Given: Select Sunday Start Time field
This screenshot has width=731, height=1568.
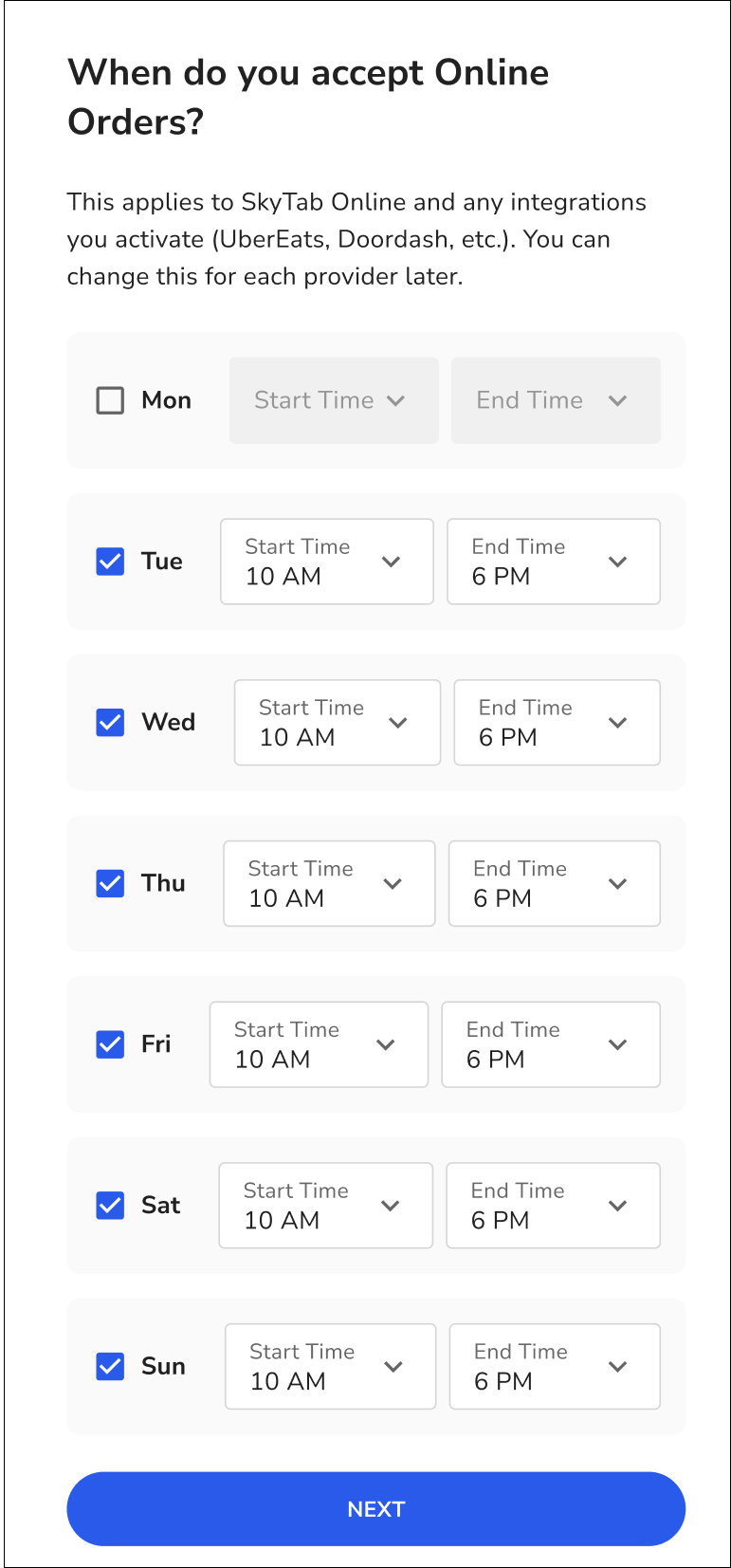Looking at the screenshot, I should [329, 1367].
